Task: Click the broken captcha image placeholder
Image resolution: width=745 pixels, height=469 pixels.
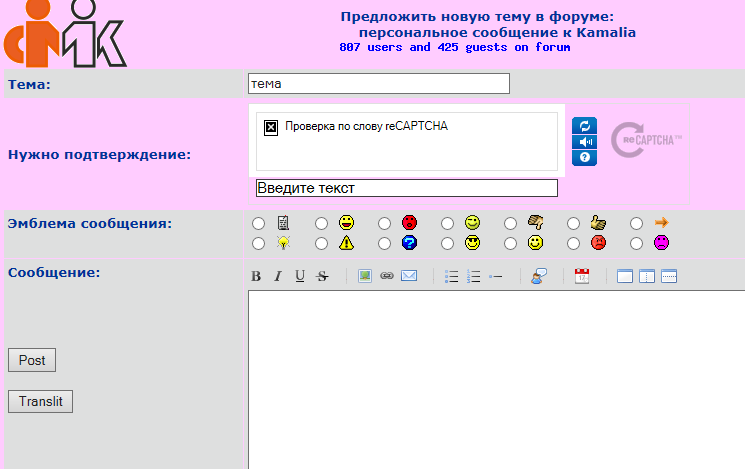Action: coord(271,127)
